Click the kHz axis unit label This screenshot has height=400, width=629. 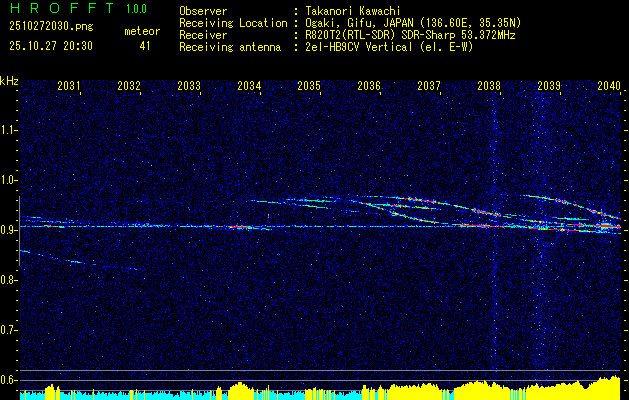pos(9,81)
